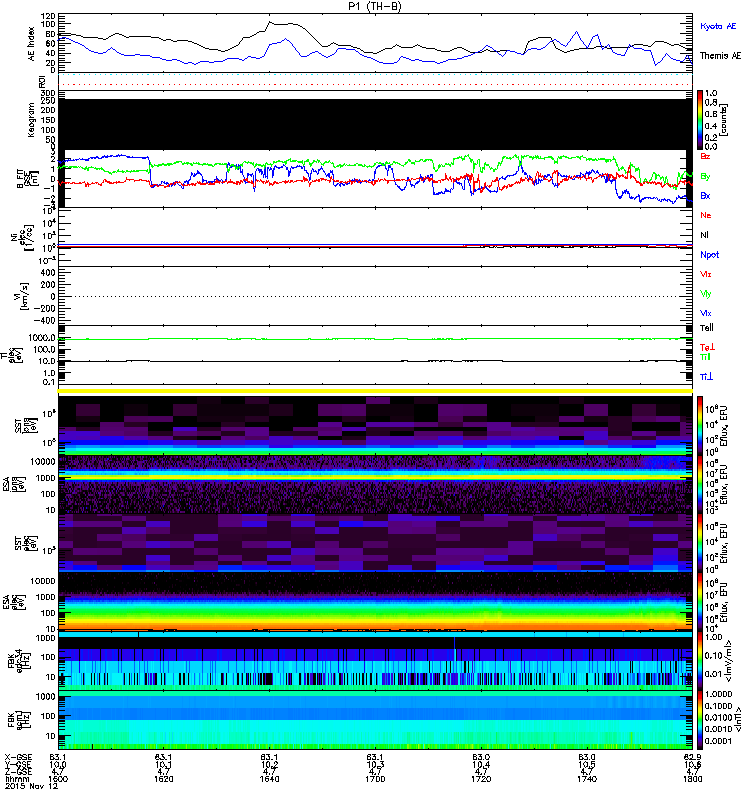
Task: Click the SST ion spectrogram panel
Action: pyautogui.click(x=375, y=426)
